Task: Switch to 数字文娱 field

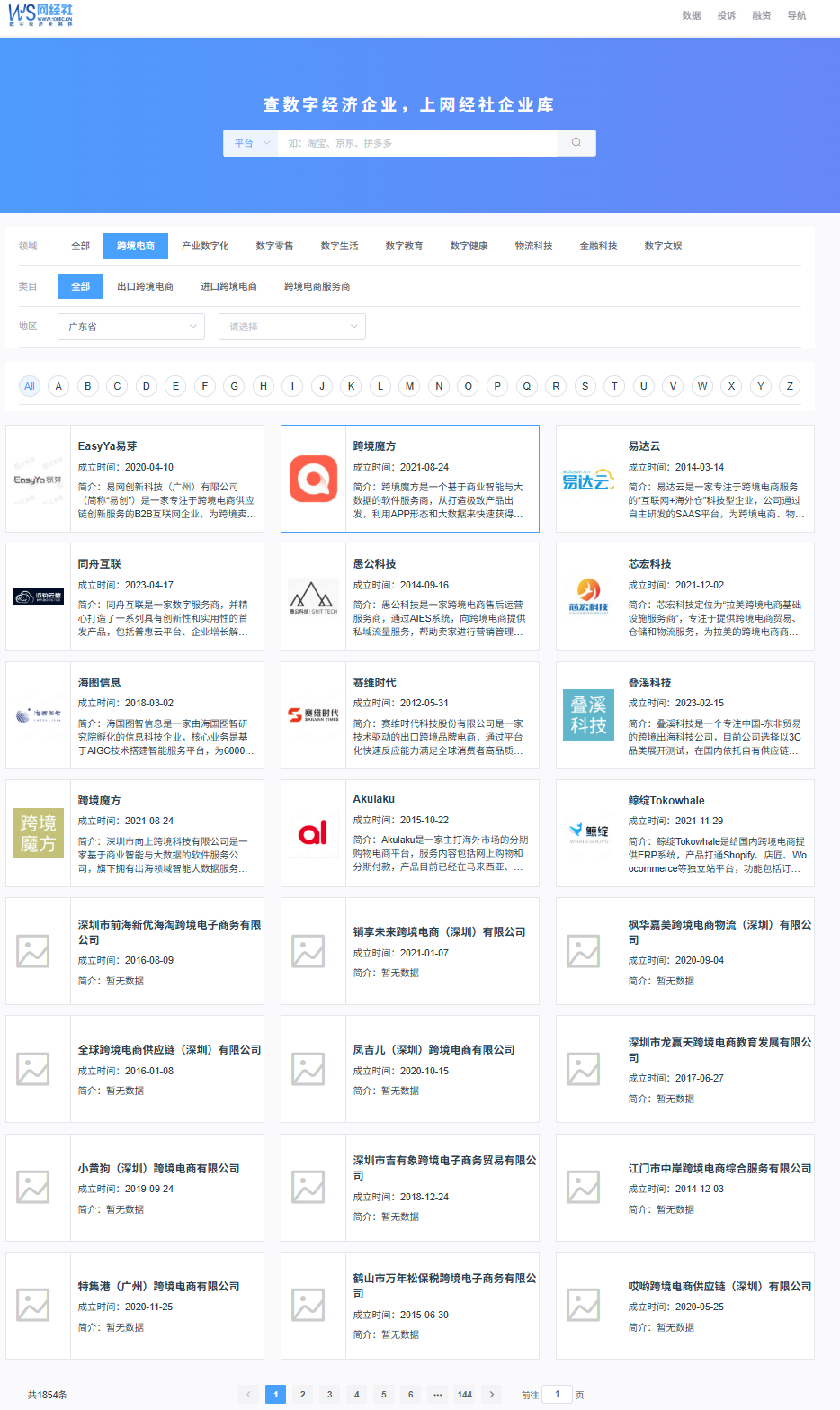Action: click(664, 246)
